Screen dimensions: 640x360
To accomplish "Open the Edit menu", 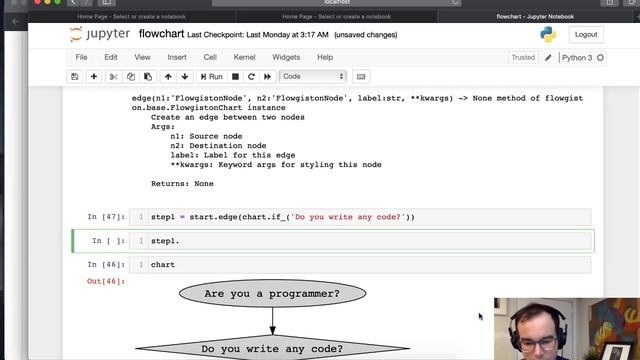I will (111, 57).
